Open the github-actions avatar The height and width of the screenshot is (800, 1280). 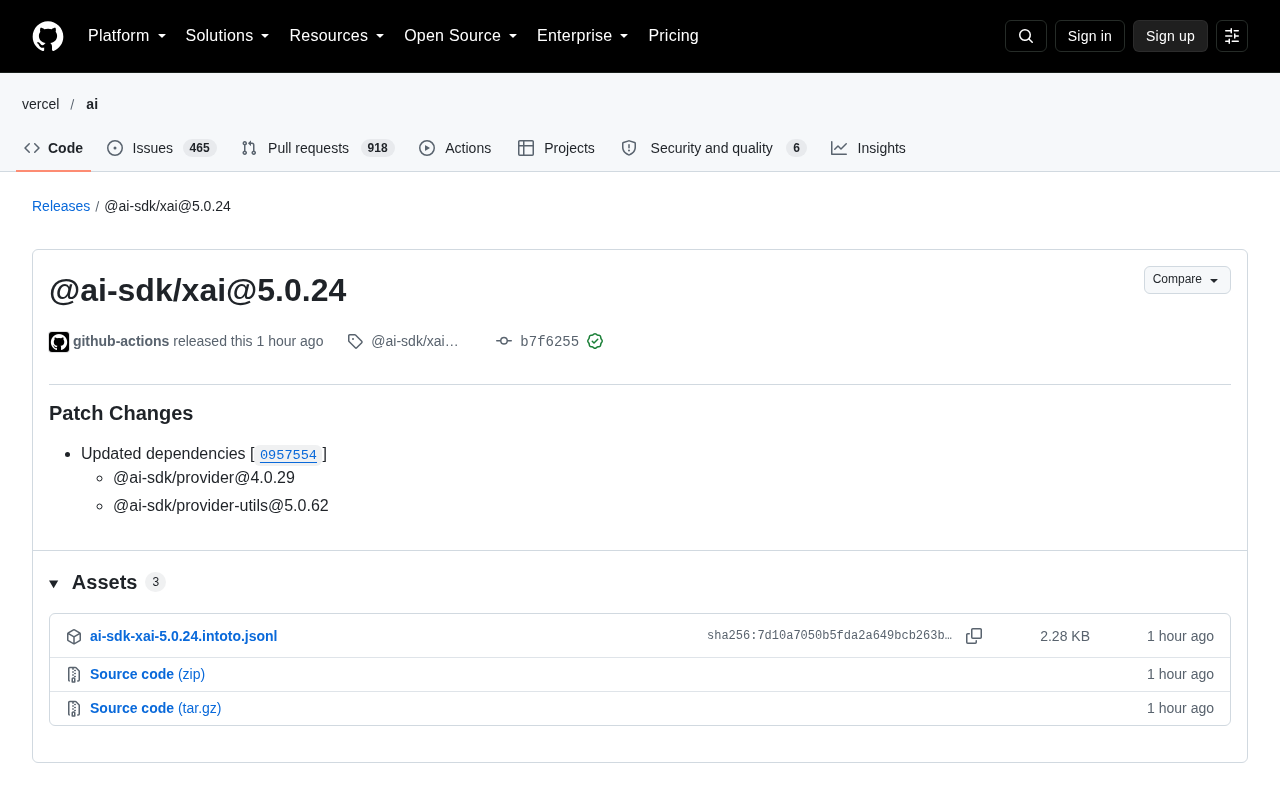click(59, 342)
